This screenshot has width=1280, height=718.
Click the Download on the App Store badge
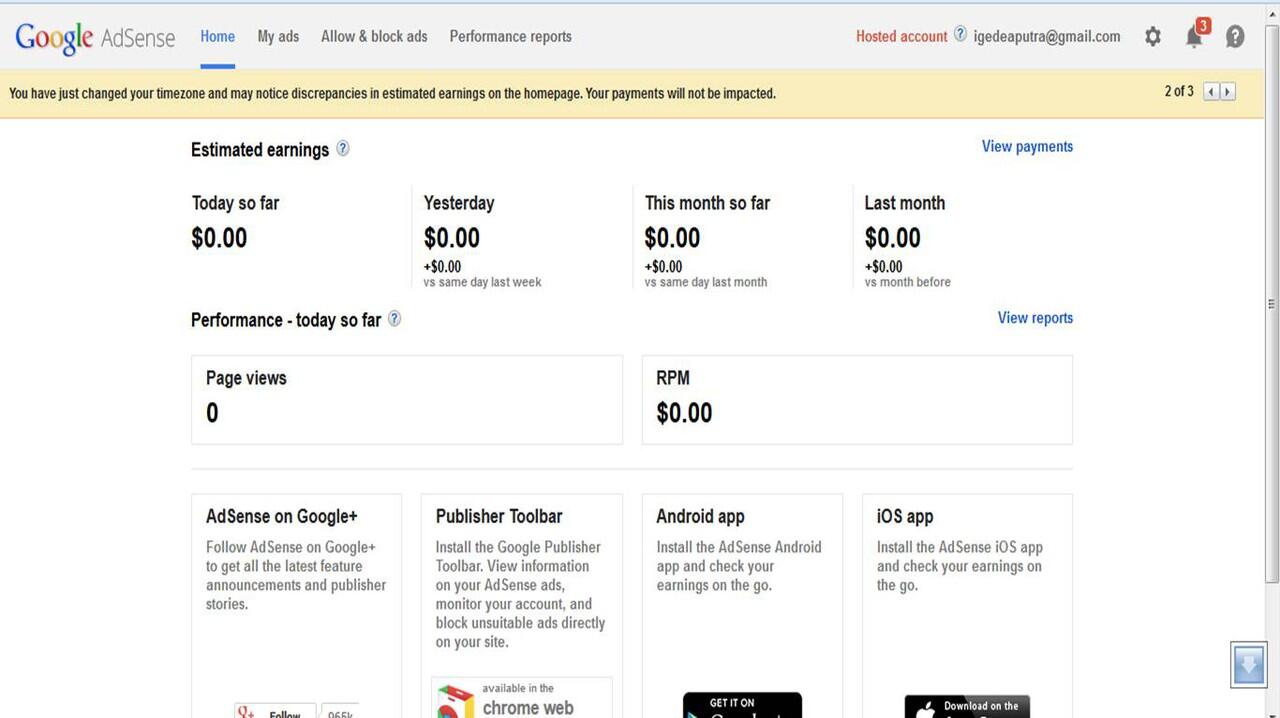tap(967, 707)
